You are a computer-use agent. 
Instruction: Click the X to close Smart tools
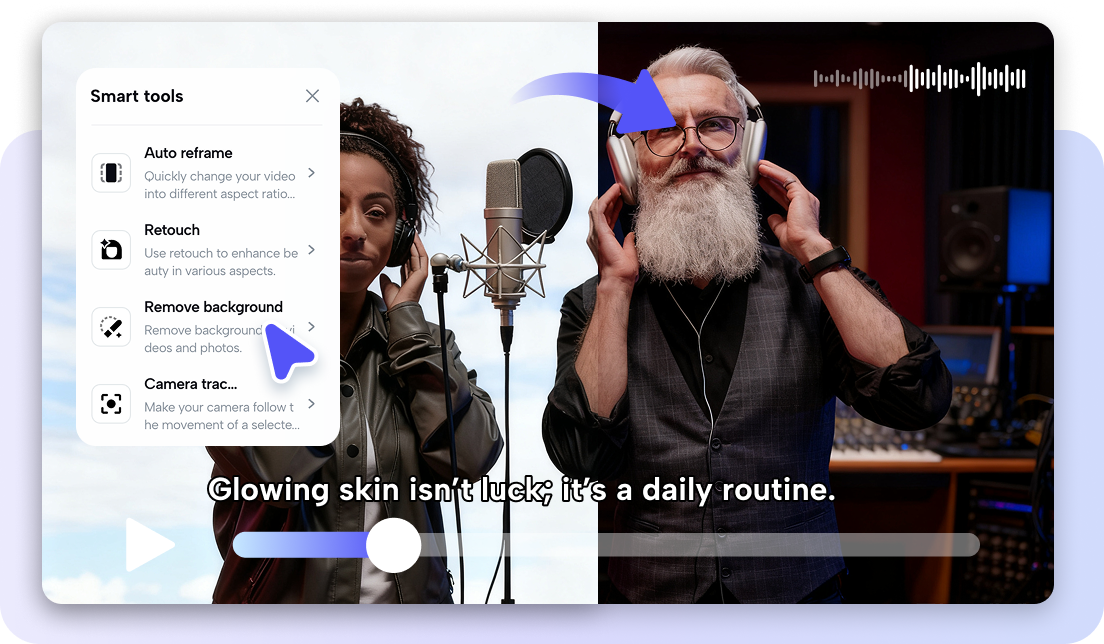click(312, 95)
